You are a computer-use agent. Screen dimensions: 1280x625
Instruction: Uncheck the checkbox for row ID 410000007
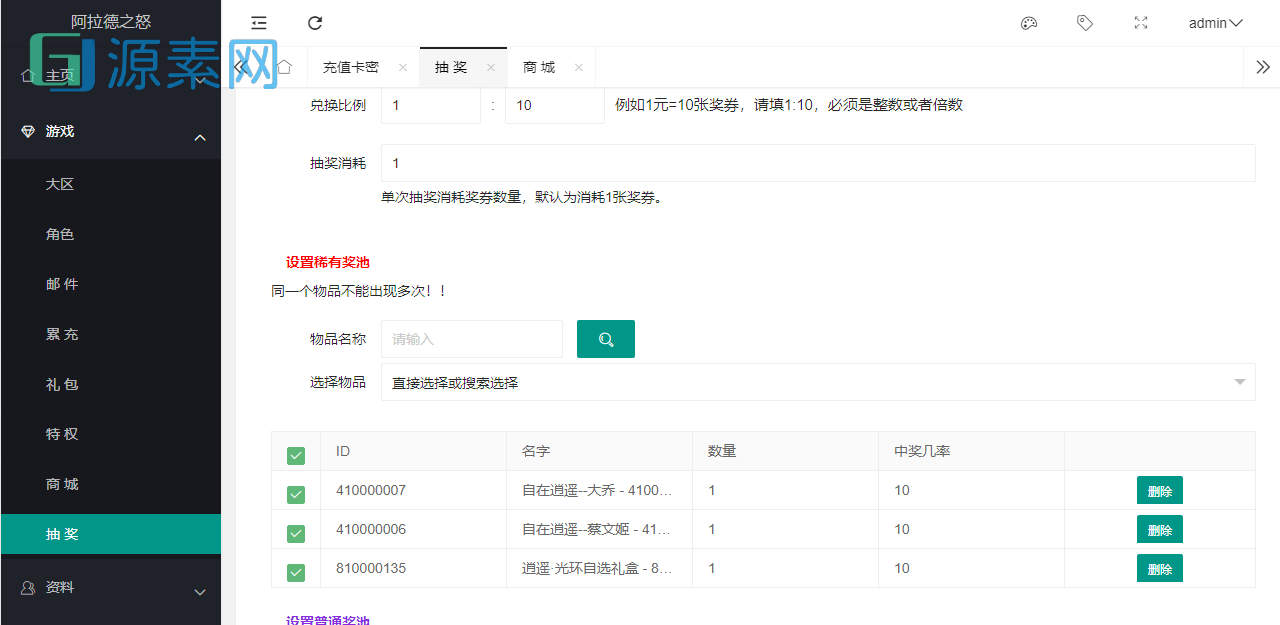[296, 493]
